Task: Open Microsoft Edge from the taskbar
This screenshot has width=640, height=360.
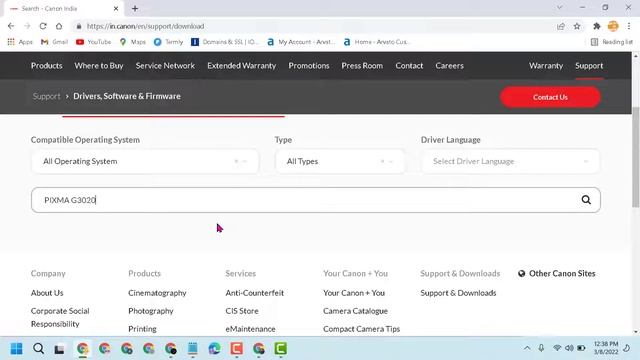Action: (215, 349)
